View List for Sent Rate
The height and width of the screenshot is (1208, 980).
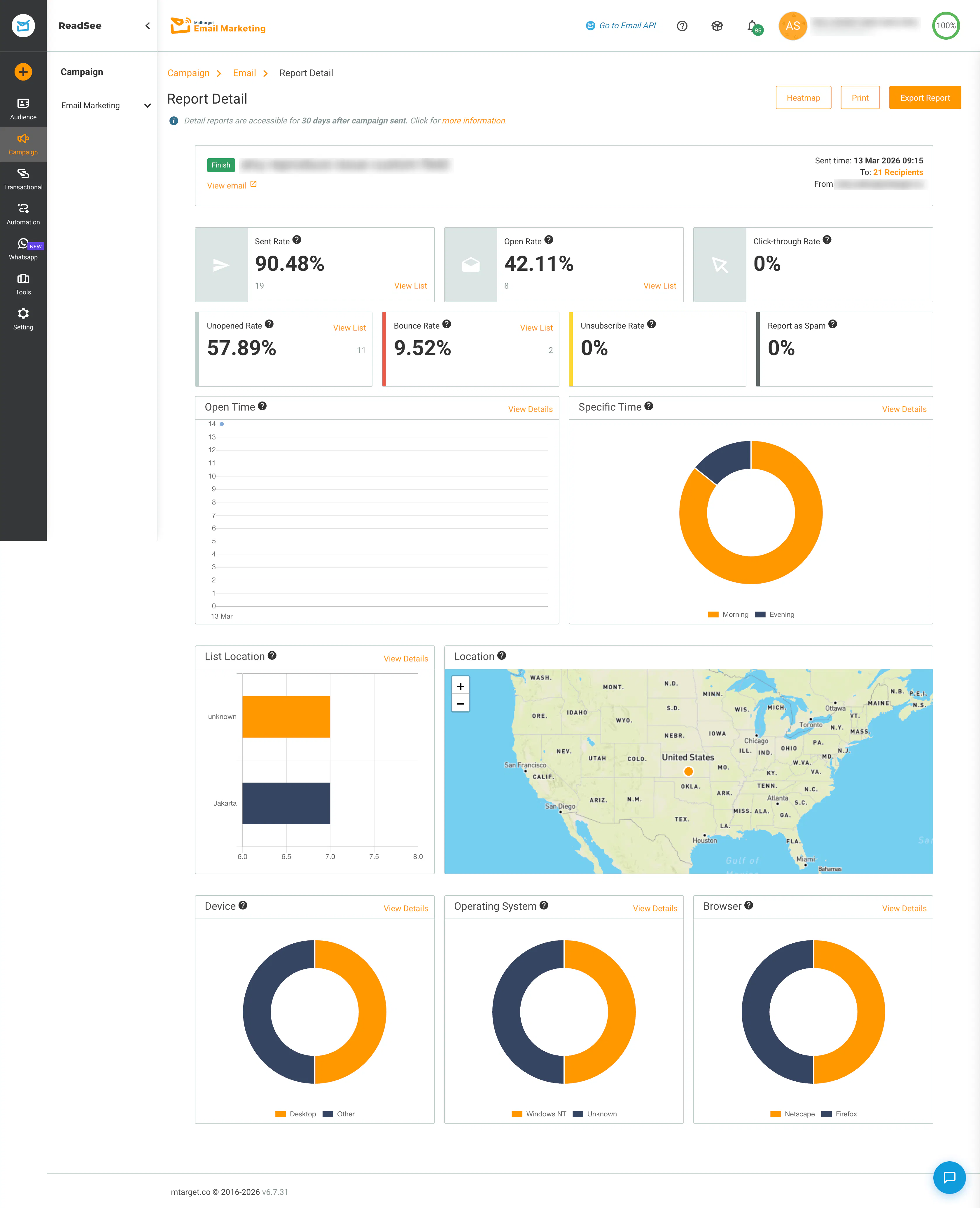tap(410, 286)
